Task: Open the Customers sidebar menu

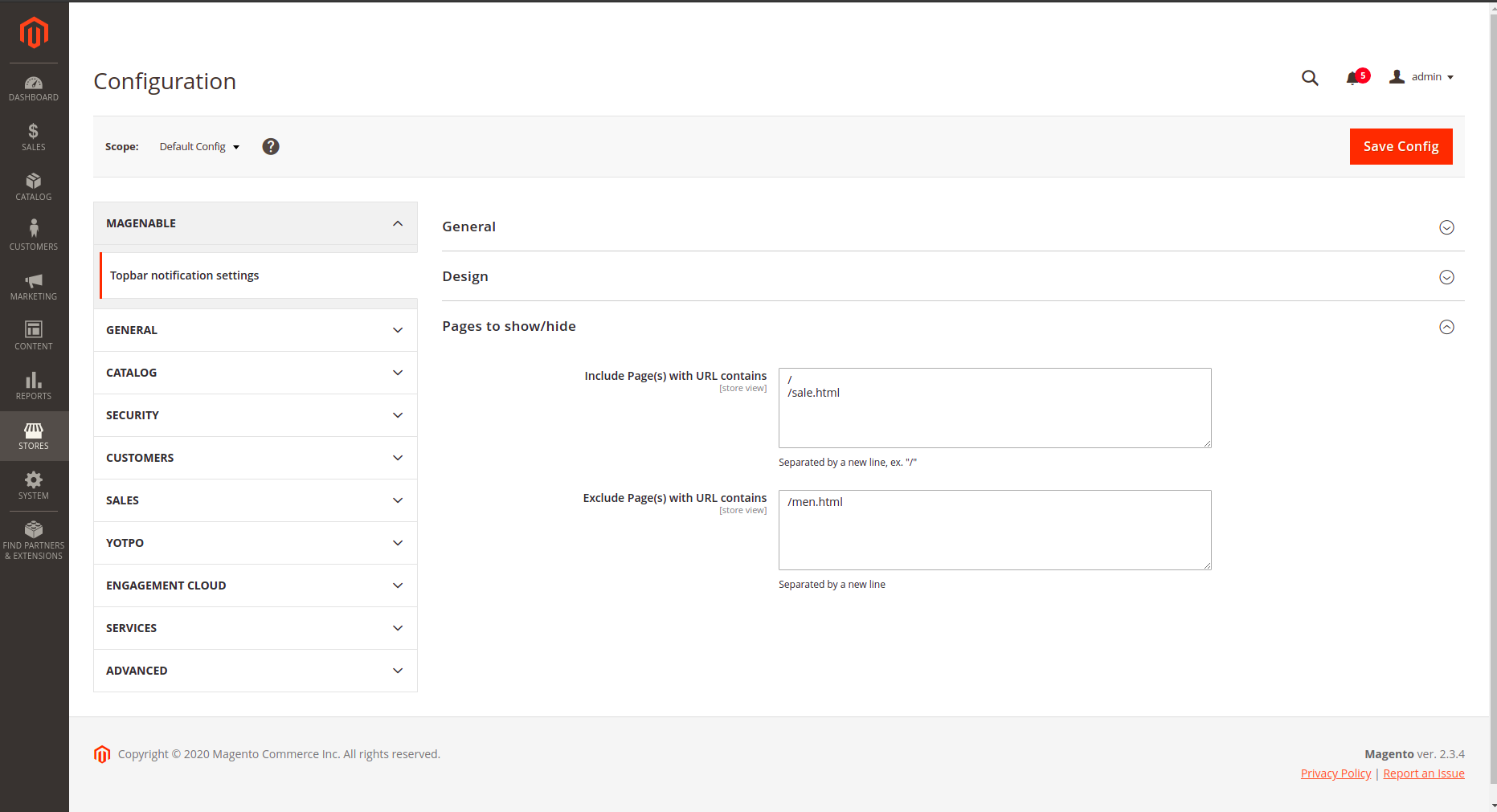Action: (x=34, y=237)
